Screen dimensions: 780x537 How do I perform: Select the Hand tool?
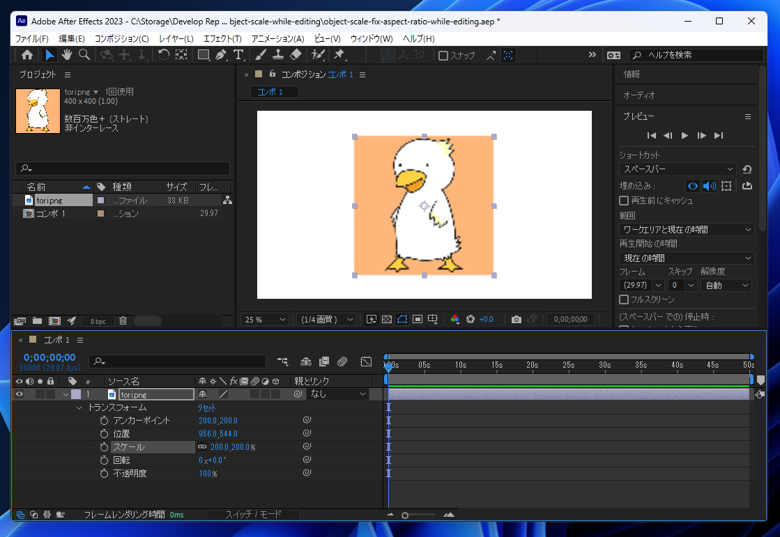coord(66,55)
